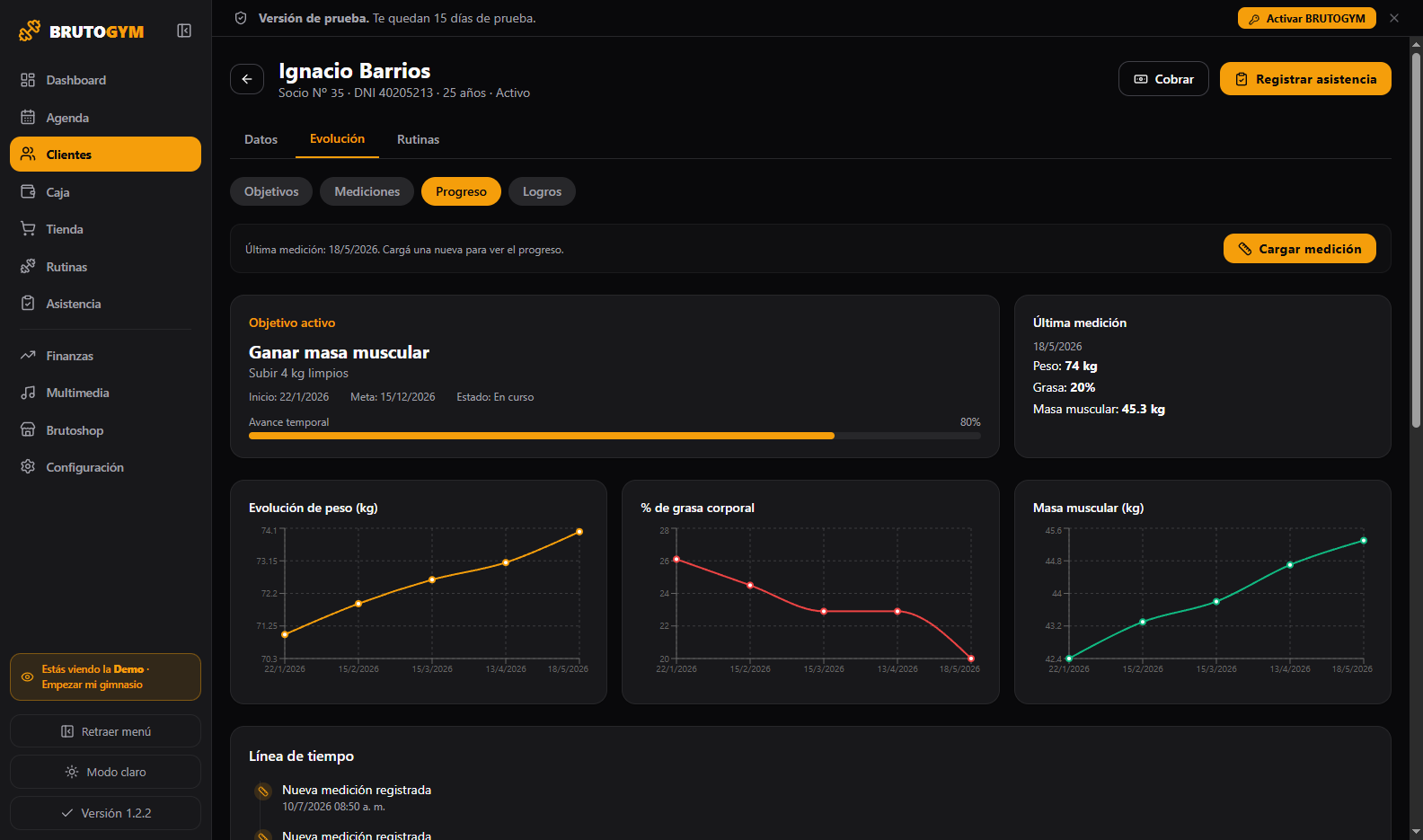This screenshot has height=840, width=1423.
Task: Select the Objetivos filter pill
Action: coord(271,191)
